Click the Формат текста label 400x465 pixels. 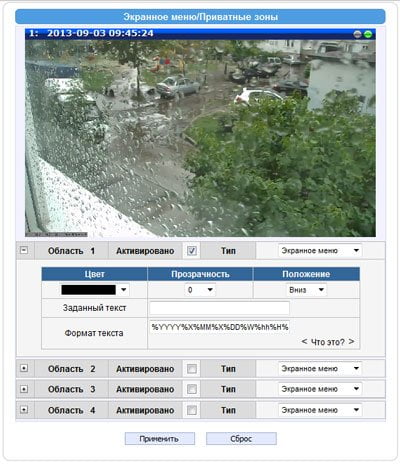94,333
